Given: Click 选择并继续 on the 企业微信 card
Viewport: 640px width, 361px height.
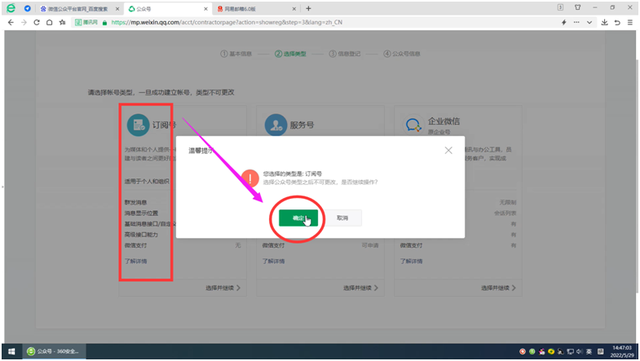Looking at the screenshot, I should [498, 288].
